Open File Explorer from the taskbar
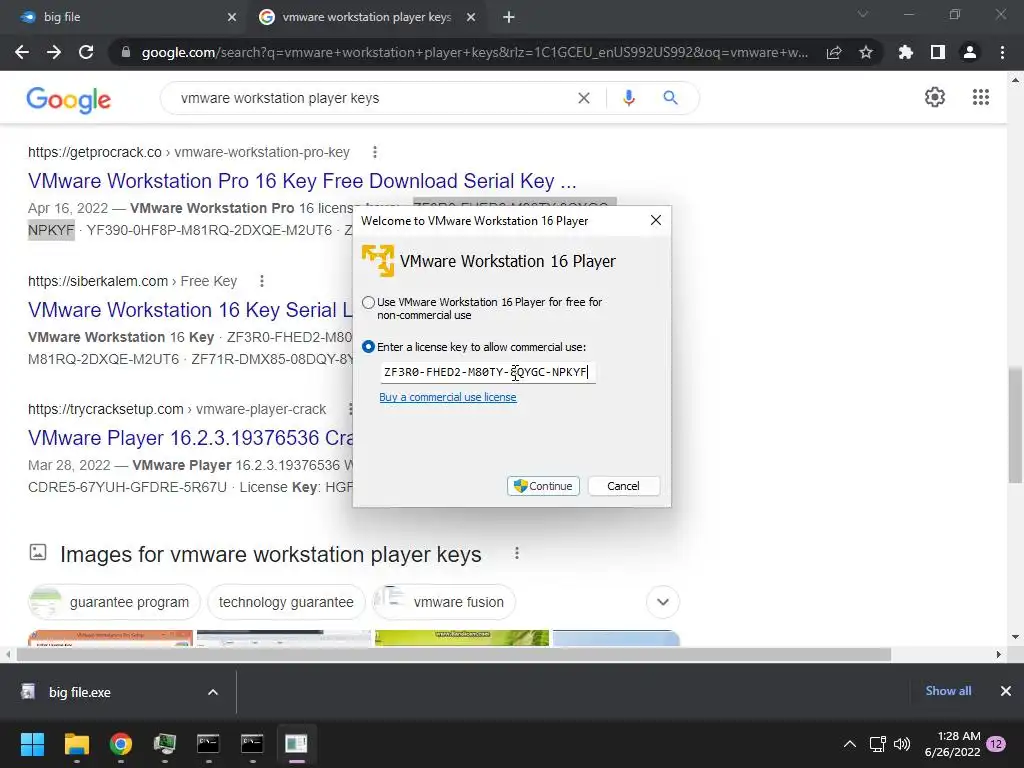This screenshot has width=1024, height=768. coord(77,744)
